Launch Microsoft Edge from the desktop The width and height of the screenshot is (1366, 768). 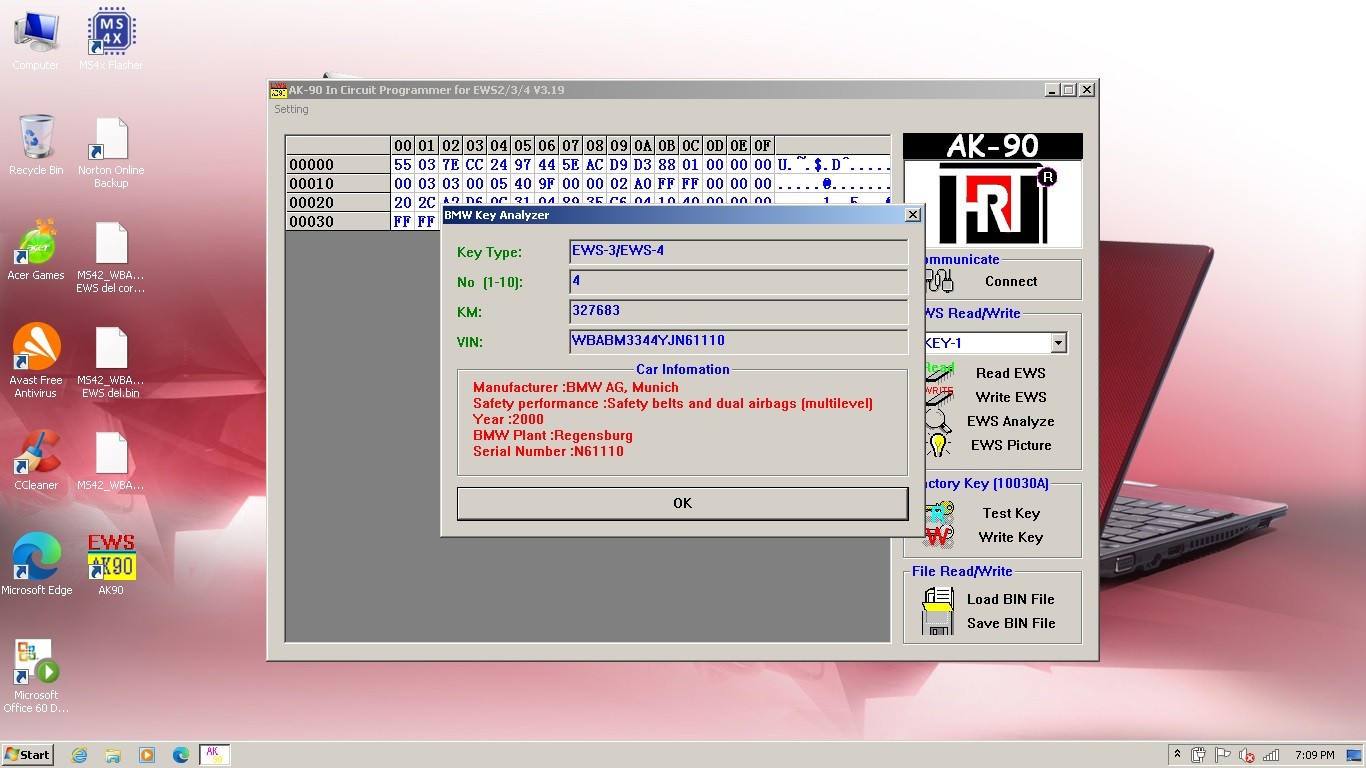click(x=36, y=558)
